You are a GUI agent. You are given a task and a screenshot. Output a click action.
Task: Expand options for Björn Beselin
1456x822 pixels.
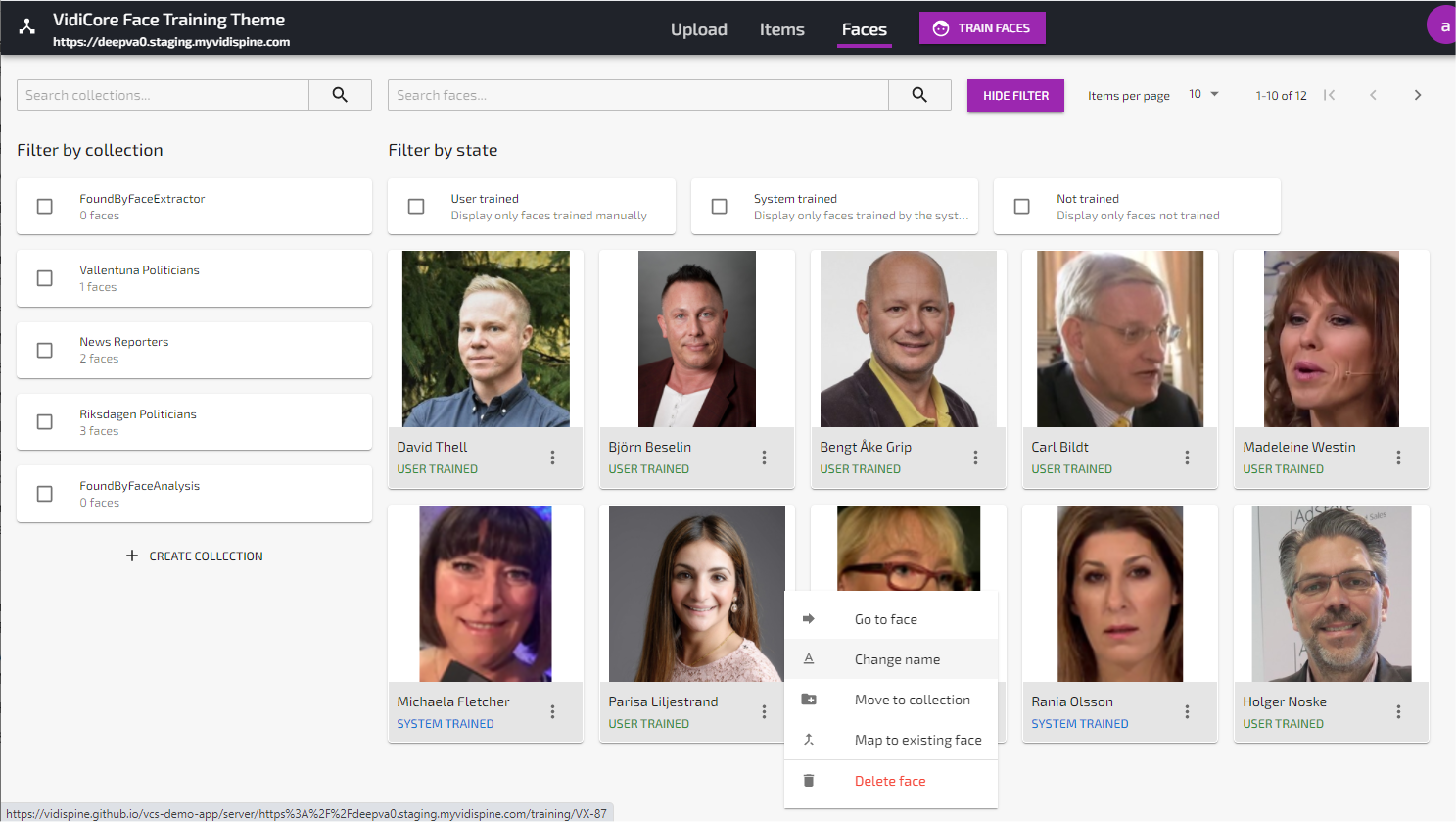click(764, 458)
